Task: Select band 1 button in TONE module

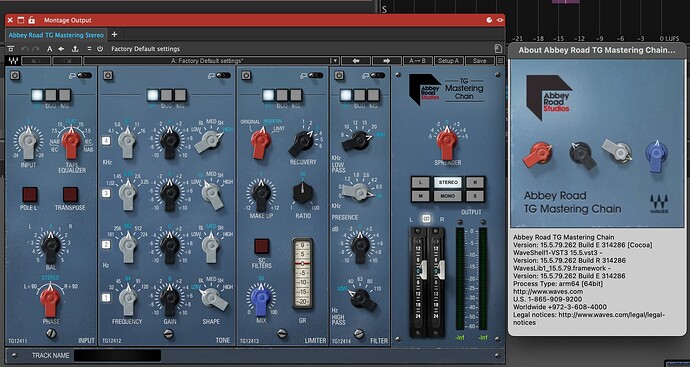Action: pyautogui.click(x=106, y=298)
